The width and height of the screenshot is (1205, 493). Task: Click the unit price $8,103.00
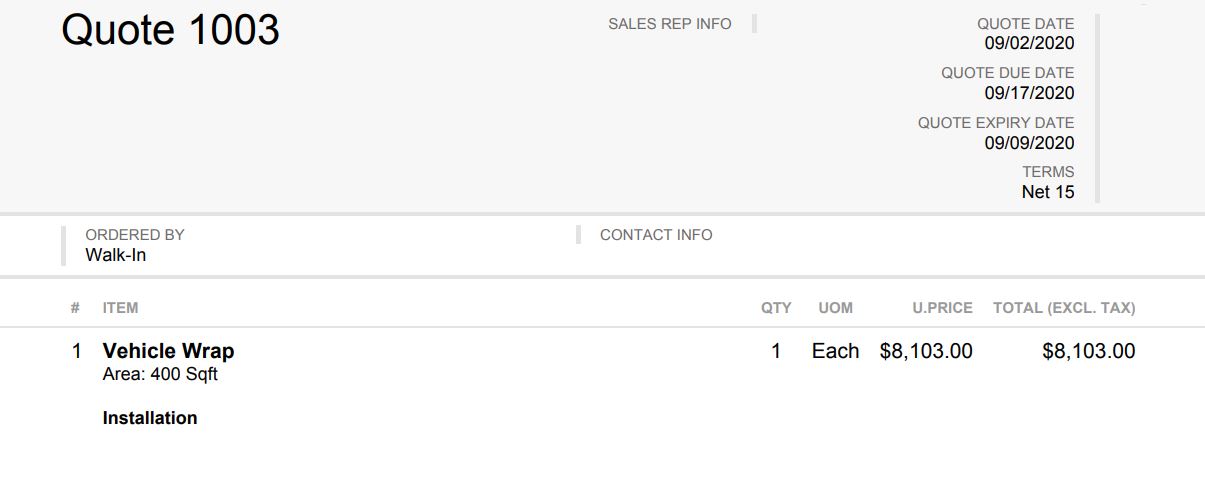pos(926,351)
